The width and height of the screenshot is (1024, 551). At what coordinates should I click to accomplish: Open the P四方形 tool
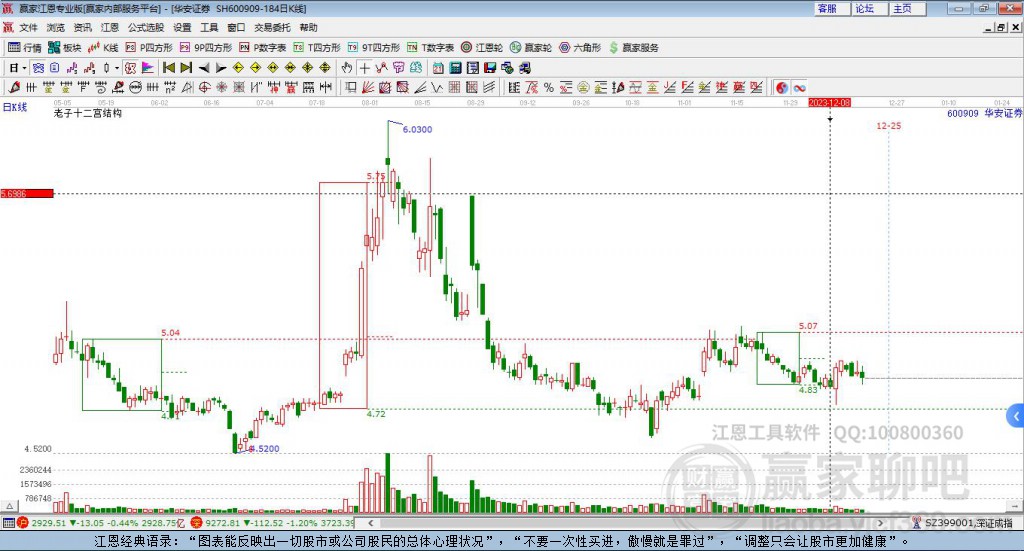pyautogui.click(x=149, y=48)
